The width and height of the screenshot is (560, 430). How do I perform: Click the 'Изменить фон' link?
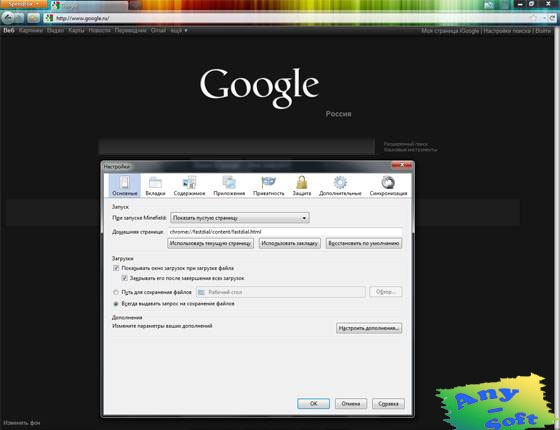pyautogui.click(x=21, y=423)
